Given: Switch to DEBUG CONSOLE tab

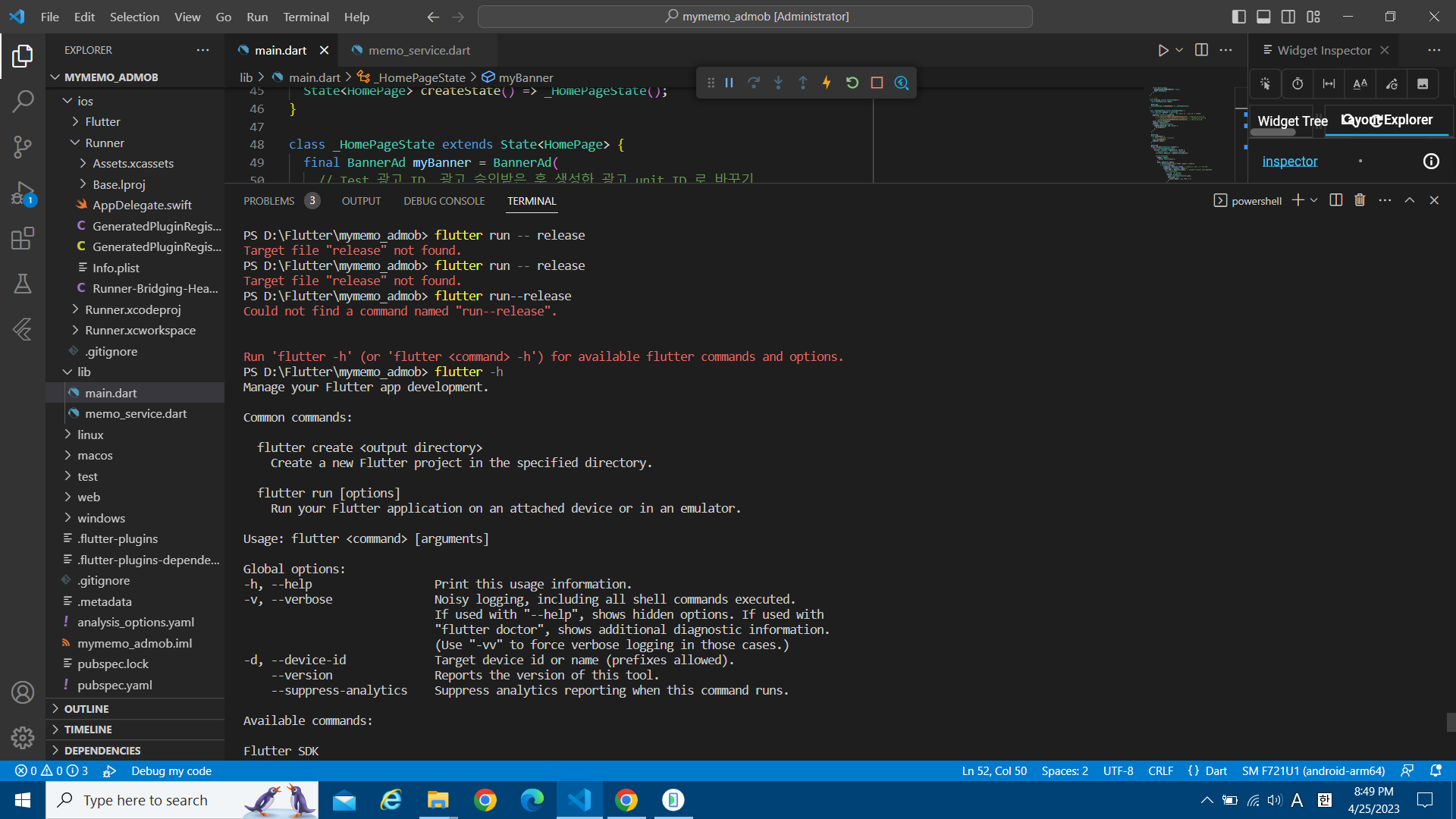Looking at the screenshot, I should click(444, 201).
